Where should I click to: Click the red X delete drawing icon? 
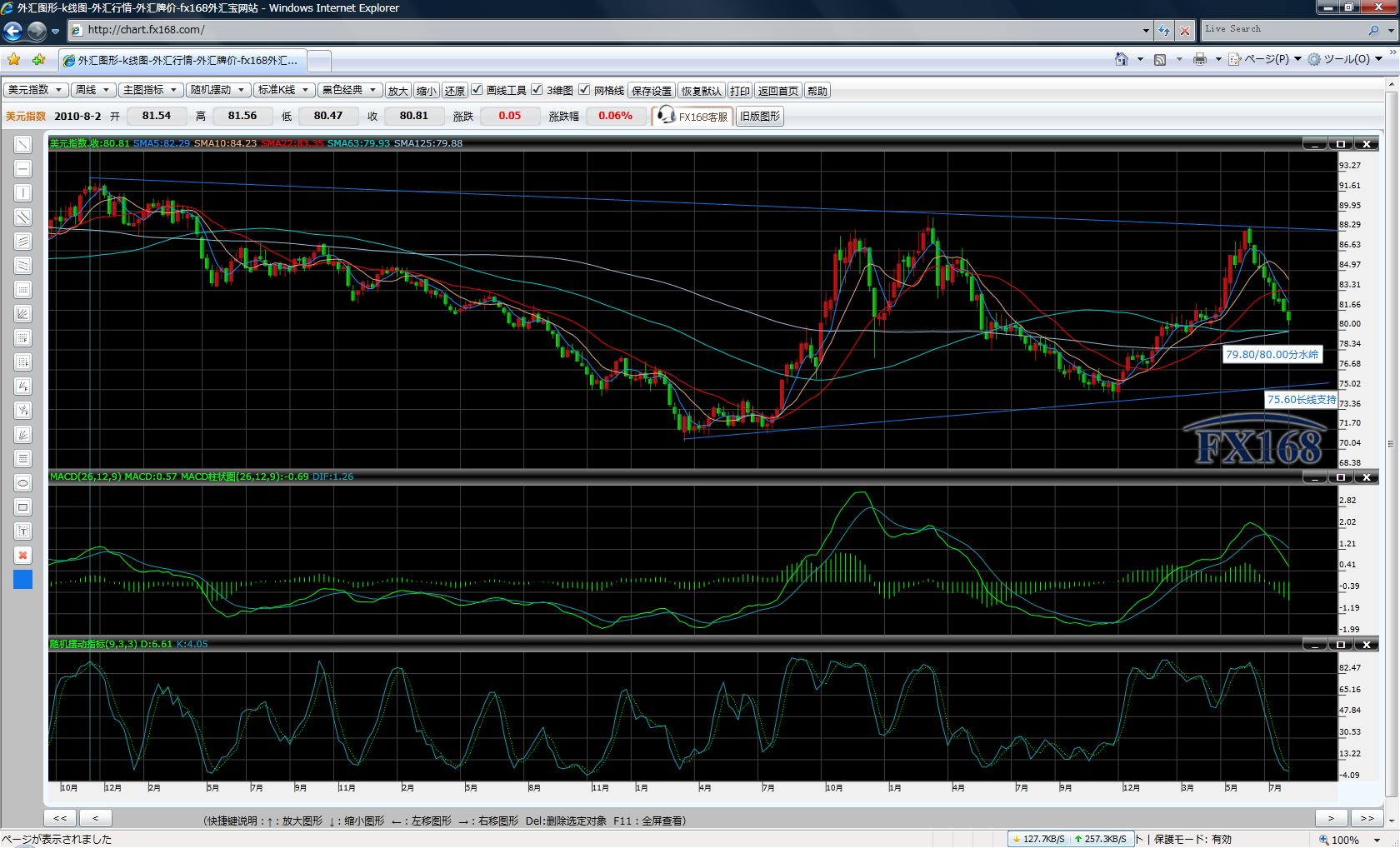click(x=23, y=556)
